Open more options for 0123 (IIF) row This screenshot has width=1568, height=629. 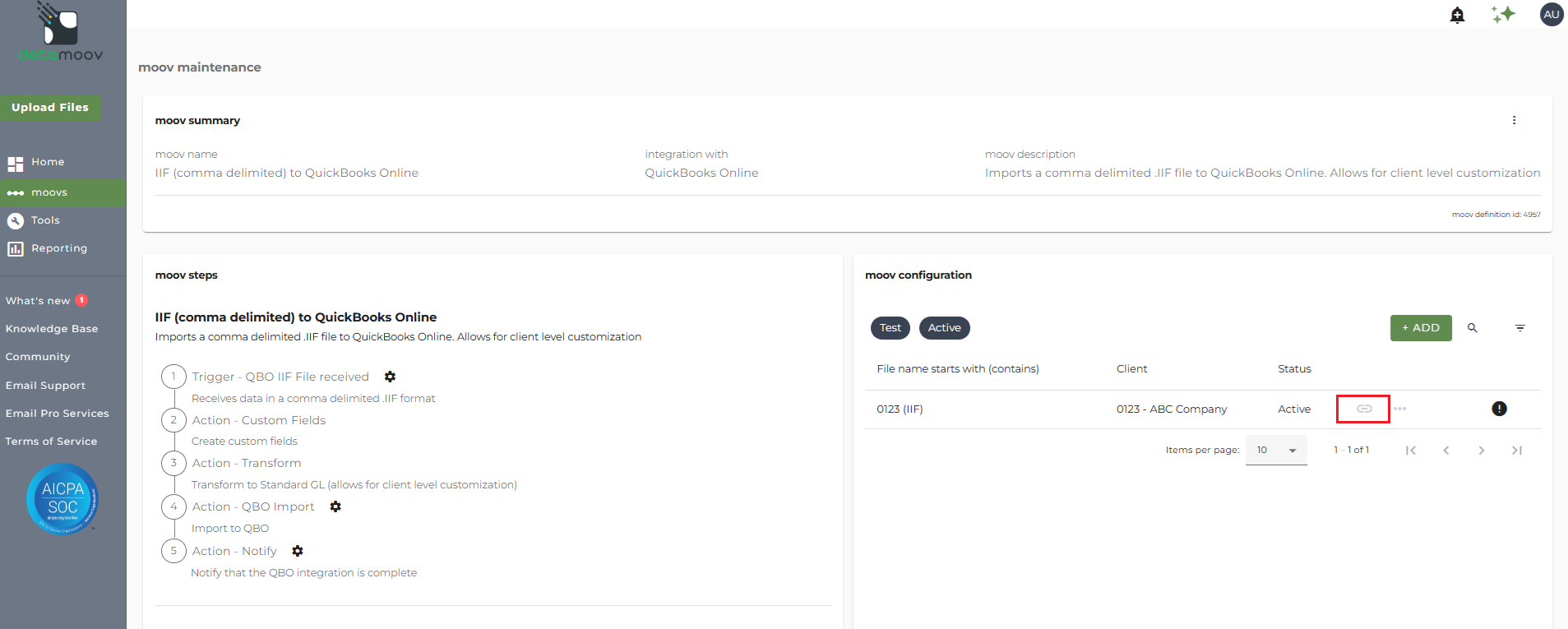point(1400,409)
